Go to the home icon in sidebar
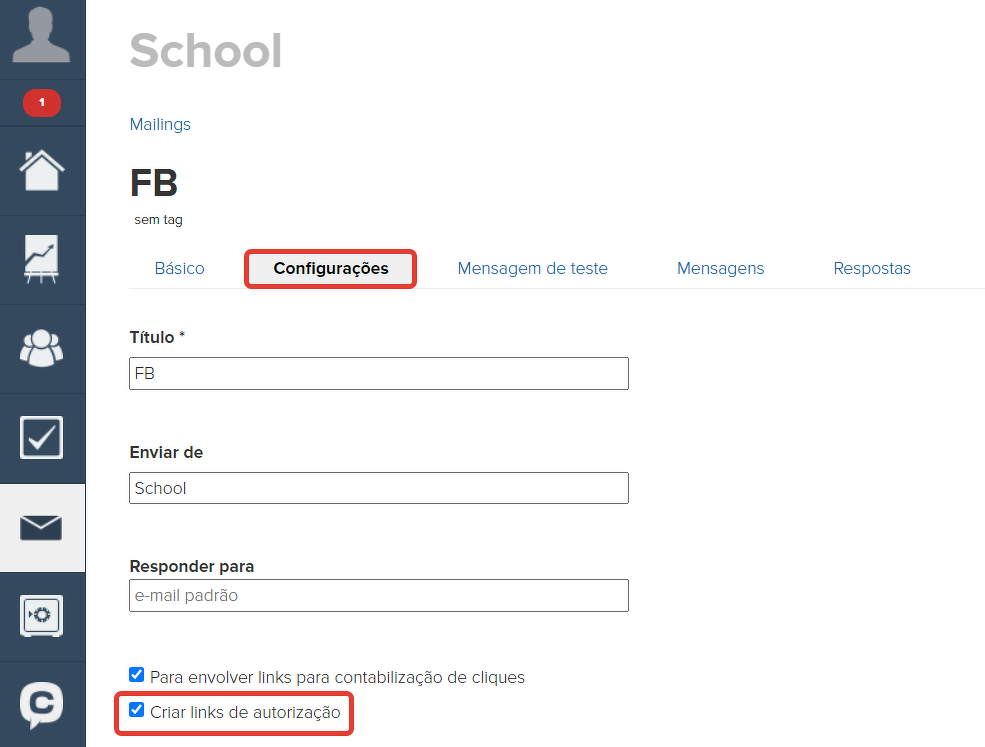The width and height of the screenshot is (985, 747). click(x=42, y=170)
